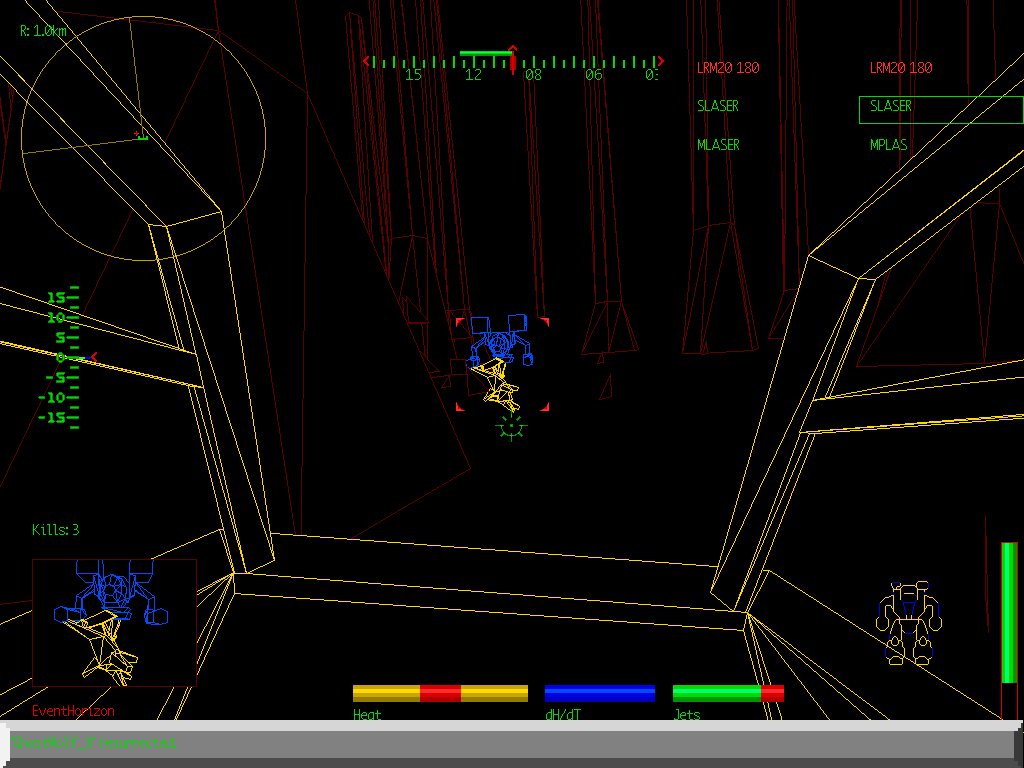
Task: Click the green player marker on the radar
Action: [142, 135]
